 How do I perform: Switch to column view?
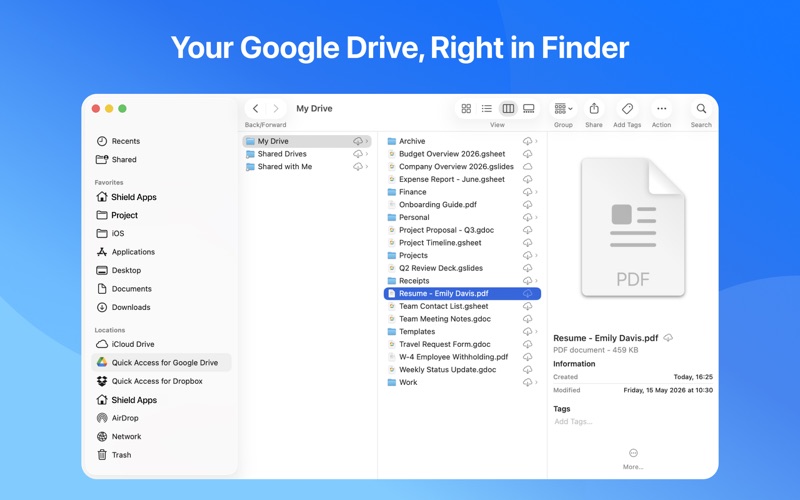(508, 108)
